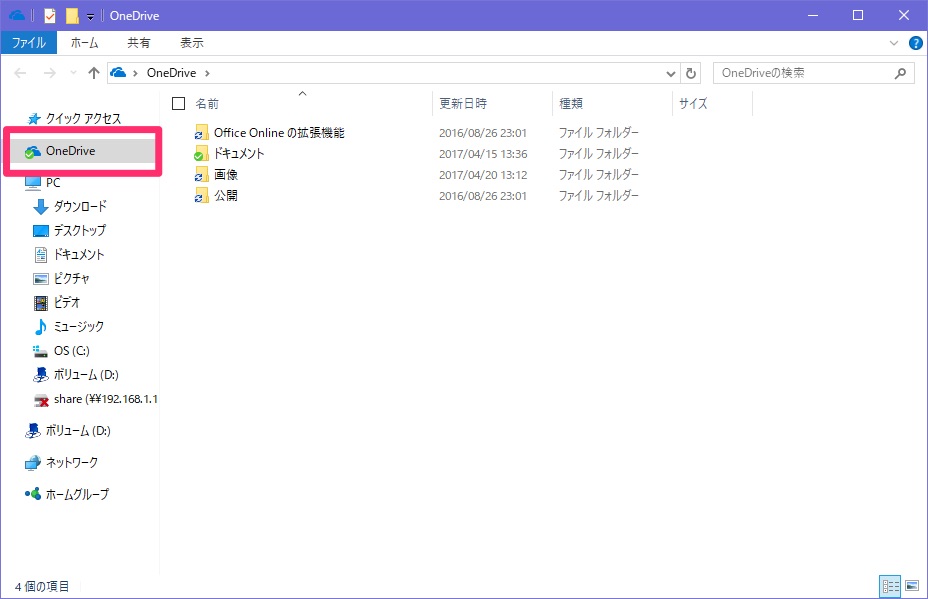Open クイック アクセス in the navigation pane

pyautogui.click(x=83, y=118)
